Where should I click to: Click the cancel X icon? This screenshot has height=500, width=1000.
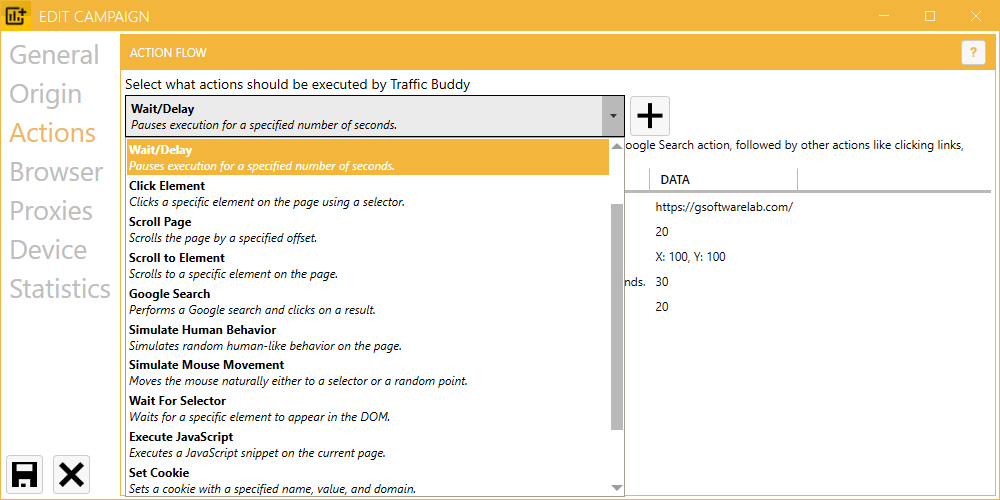pyautogui.click(x=72, y=474)
